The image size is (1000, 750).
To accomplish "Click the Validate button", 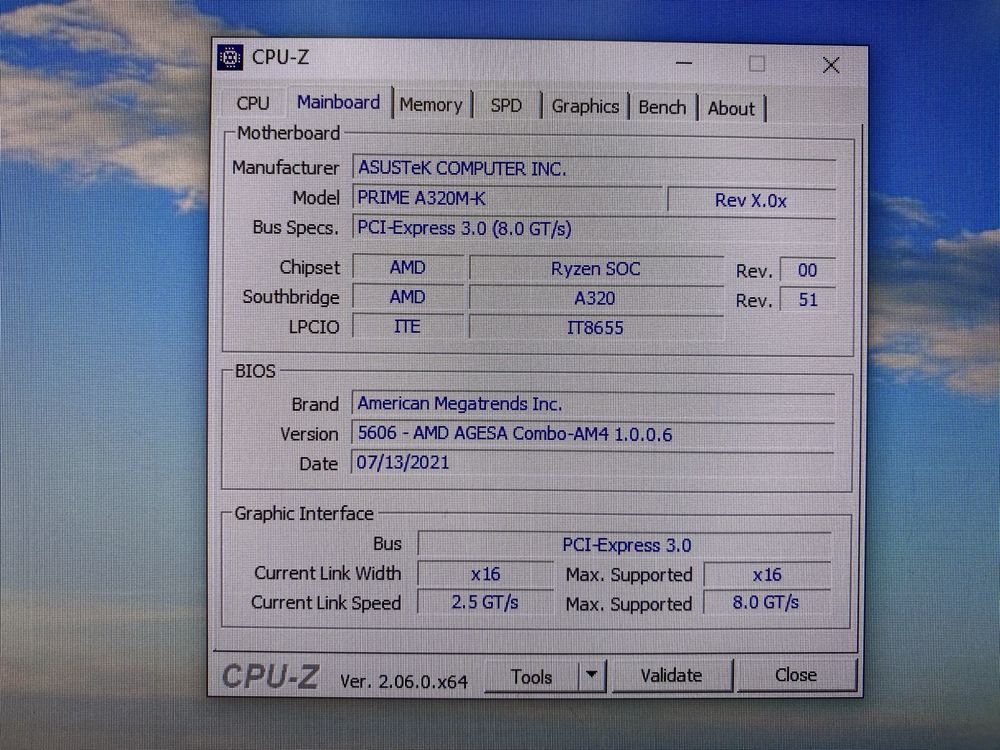I will point(671,675).
